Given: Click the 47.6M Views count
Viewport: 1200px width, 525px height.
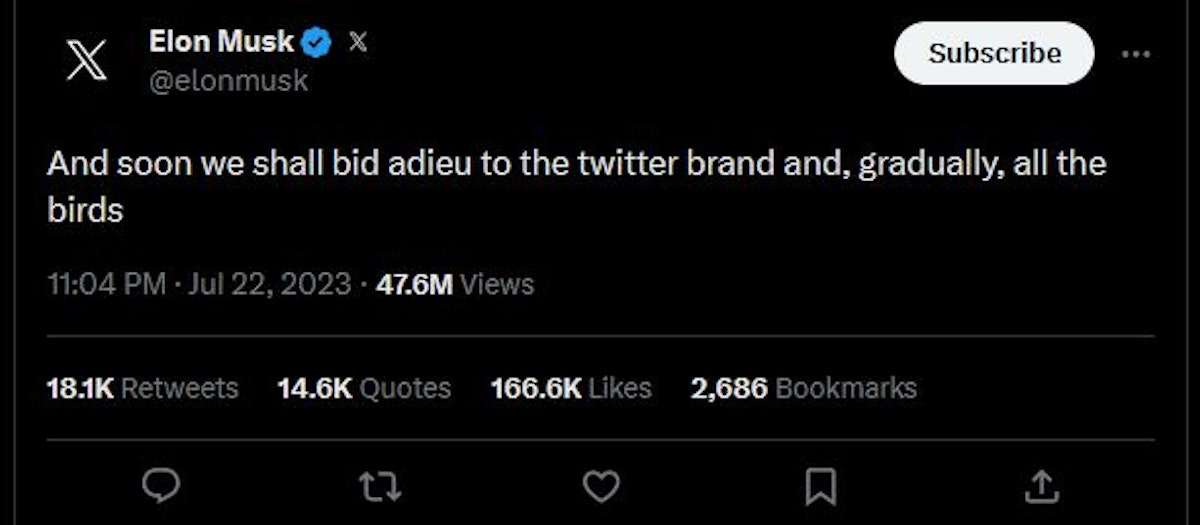Looking at the screenshot, I should [454, 285].
